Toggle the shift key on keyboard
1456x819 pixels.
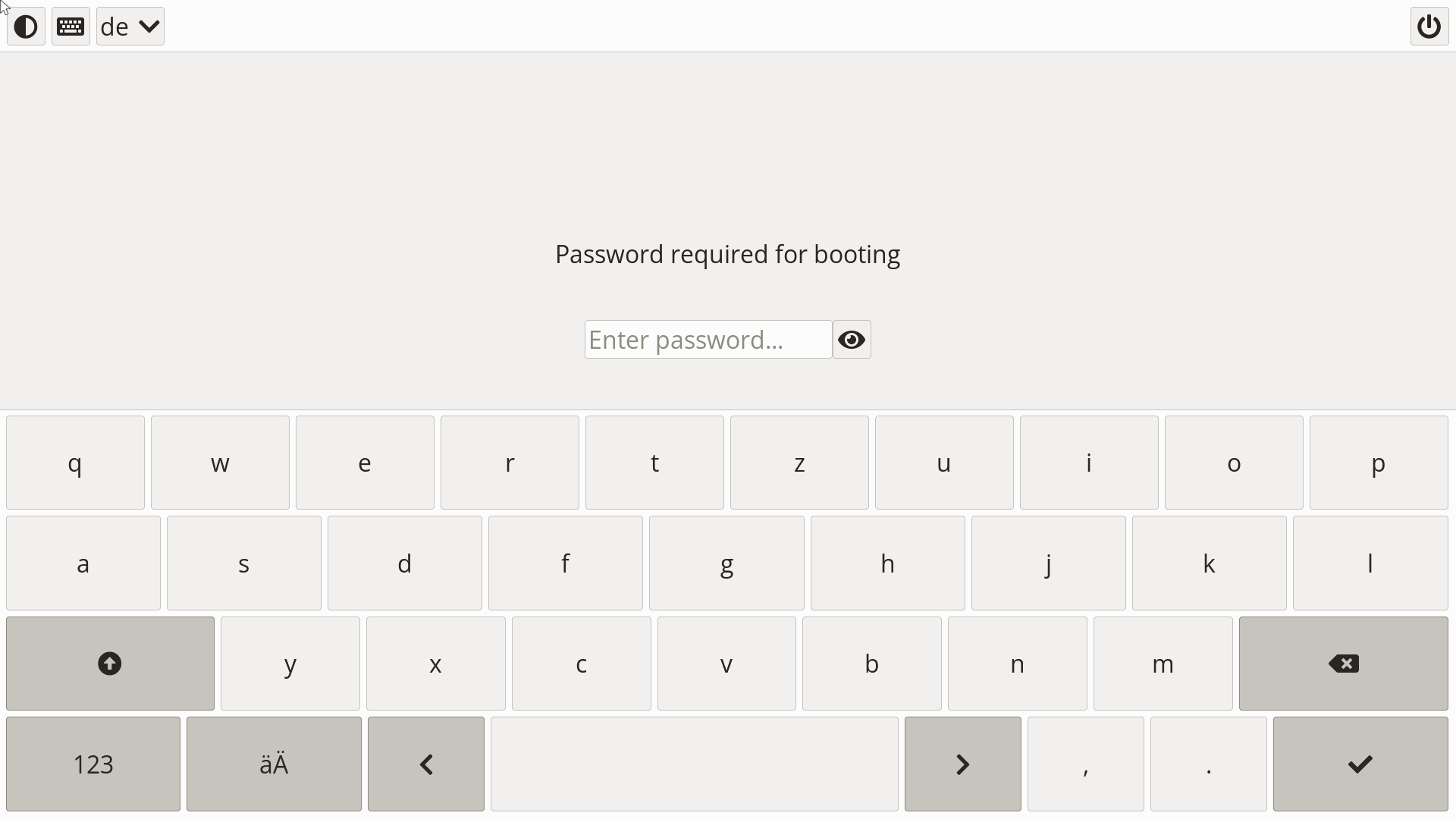(x=110, y=664)
